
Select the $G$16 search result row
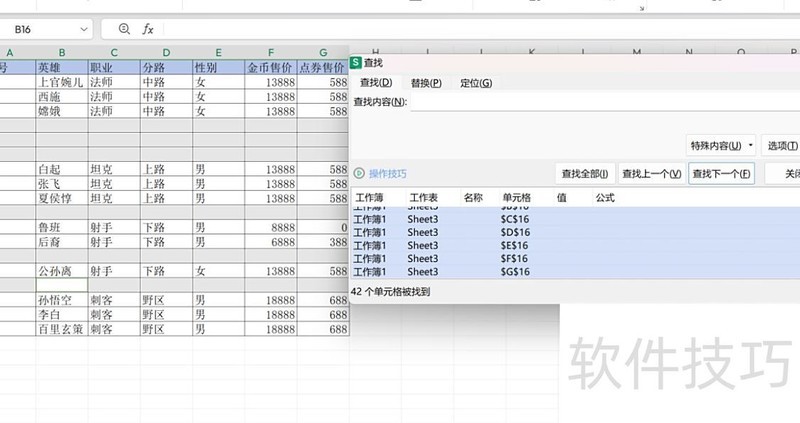(515, 272)
